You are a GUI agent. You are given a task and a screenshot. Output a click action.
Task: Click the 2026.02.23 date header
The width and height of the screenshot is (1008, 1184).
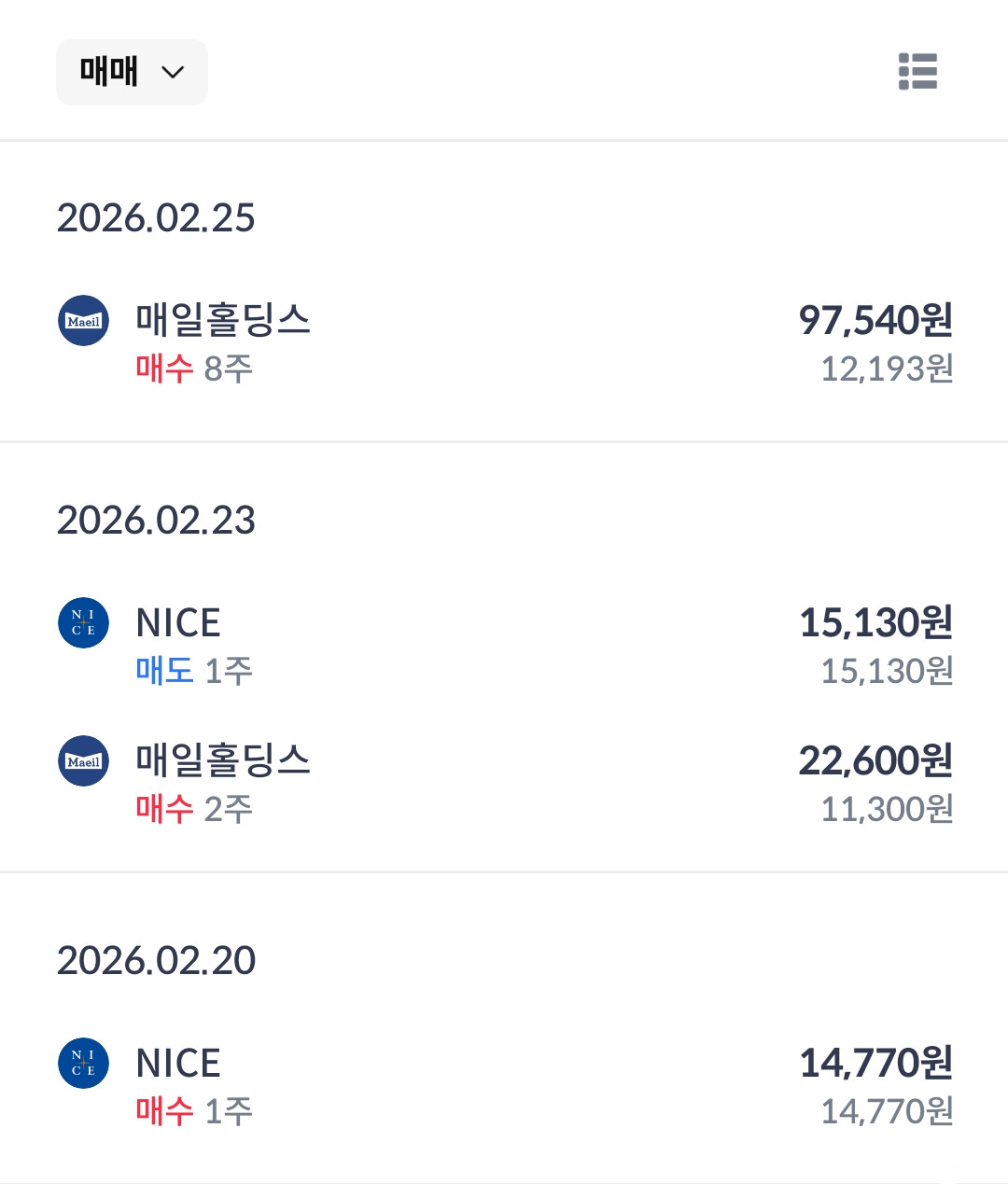coord(156,520)
